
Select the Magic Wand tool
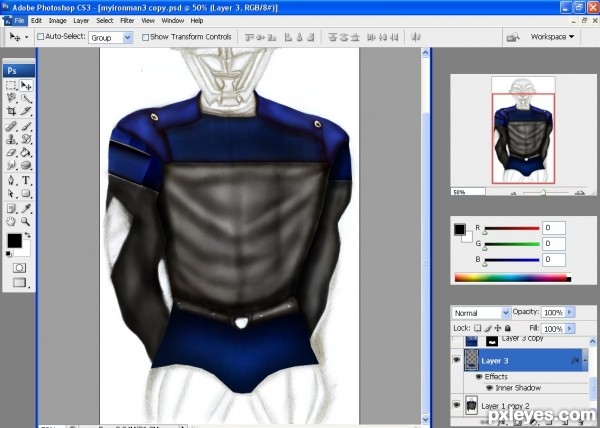26,98
